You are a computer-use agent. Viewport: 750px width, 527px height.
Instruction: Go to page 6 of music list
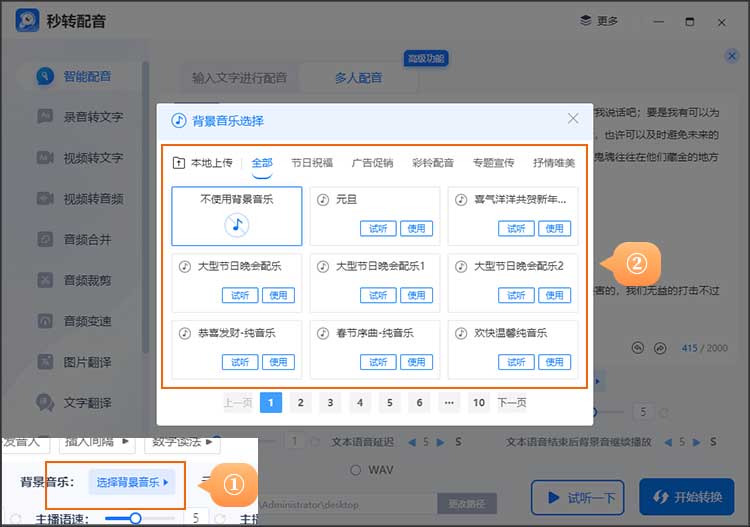pyautogui.click(x=419, y=403)
